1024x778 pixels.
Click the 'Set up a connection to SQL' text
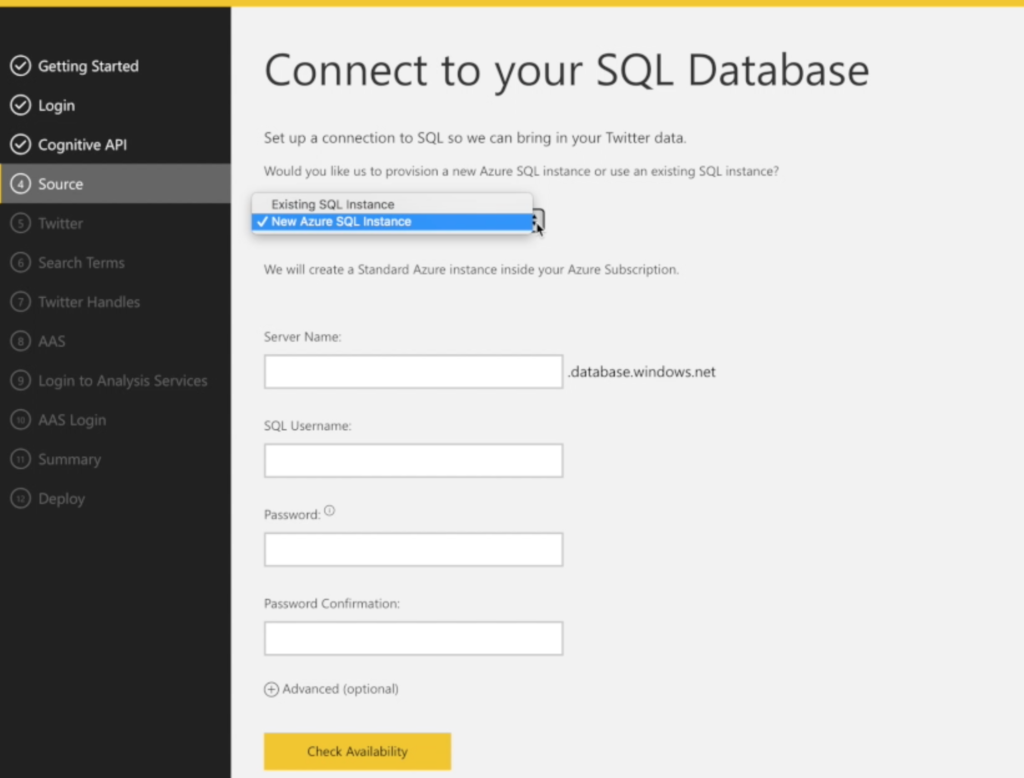[x=475, y=138]
